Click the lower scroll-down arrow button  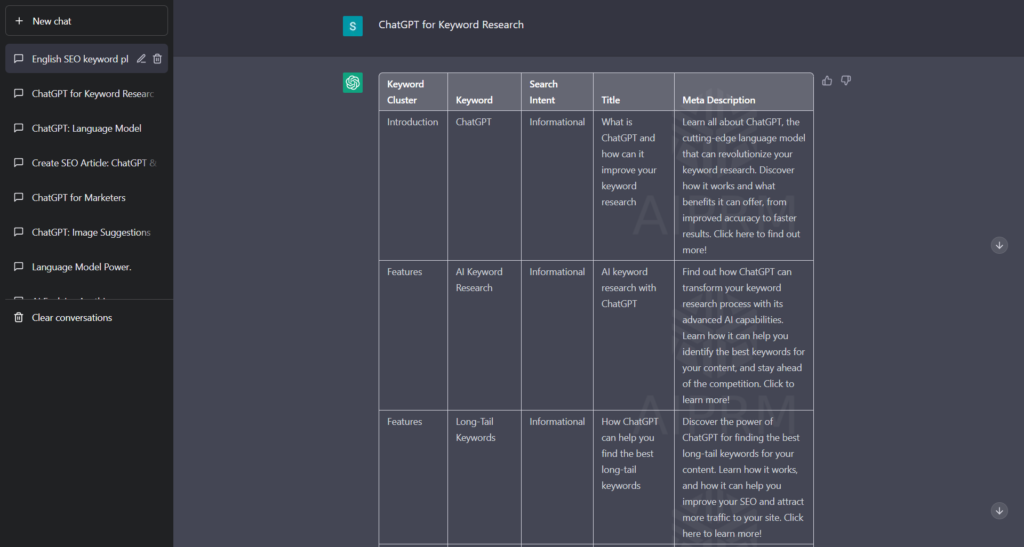tap(999, 510)
